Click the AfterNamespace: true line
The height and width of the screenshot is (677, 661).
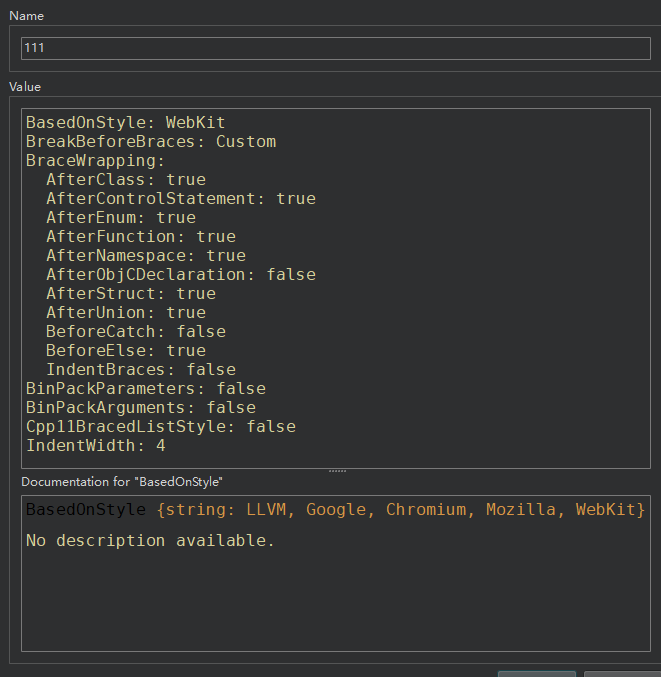click(145, 256)
